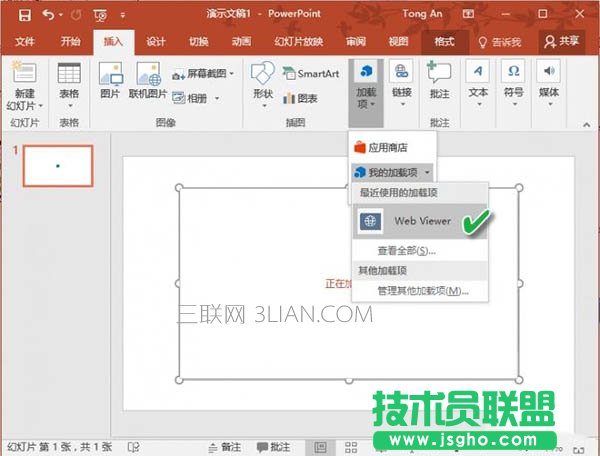The height and width of the screenshot is (456, 600).
Task: Switch to the 开始 ribbon tab
Action: [x=70, y=41]
